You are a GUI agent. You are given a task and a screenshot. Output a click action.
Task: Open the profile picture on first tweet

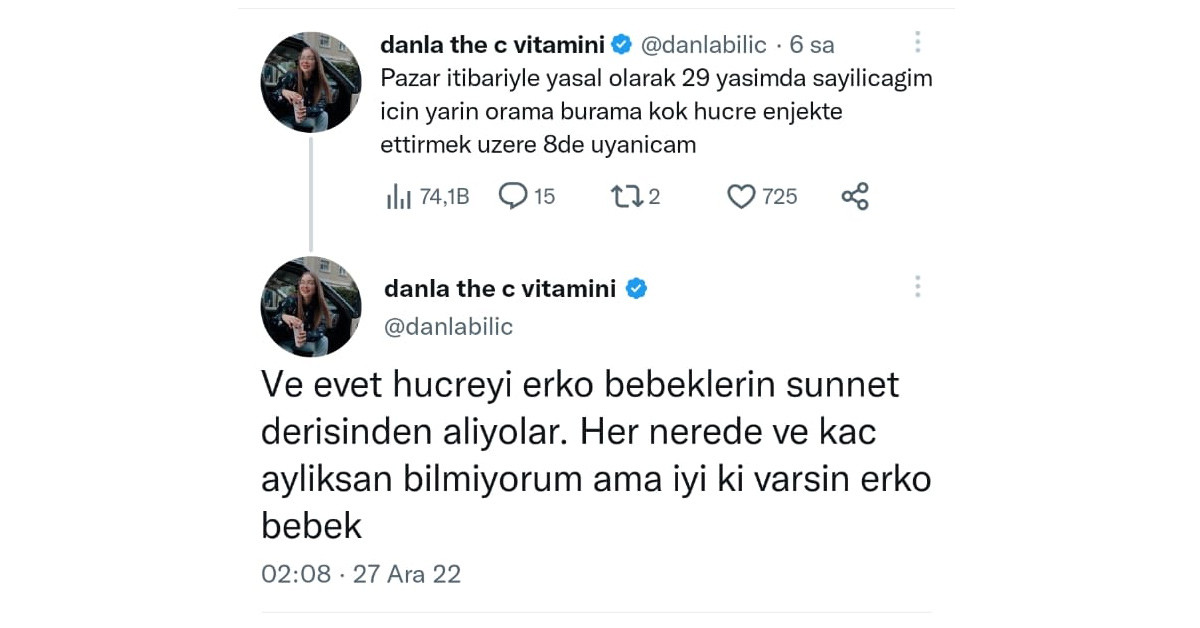pos(311,82)
